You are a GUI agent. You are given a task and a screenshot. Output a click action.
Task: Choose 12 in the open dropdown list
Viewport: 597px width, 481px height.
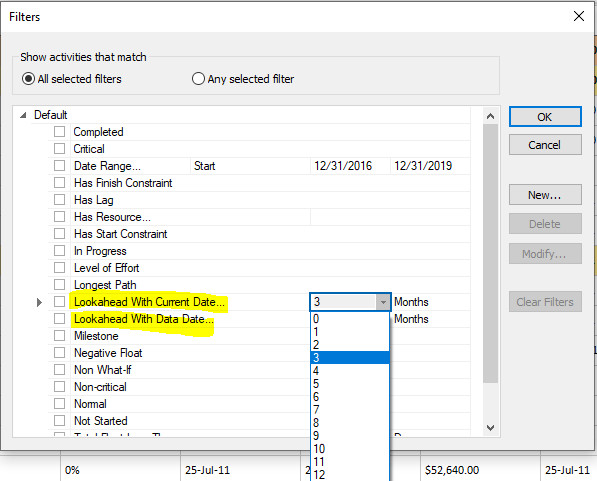(350, 475)
